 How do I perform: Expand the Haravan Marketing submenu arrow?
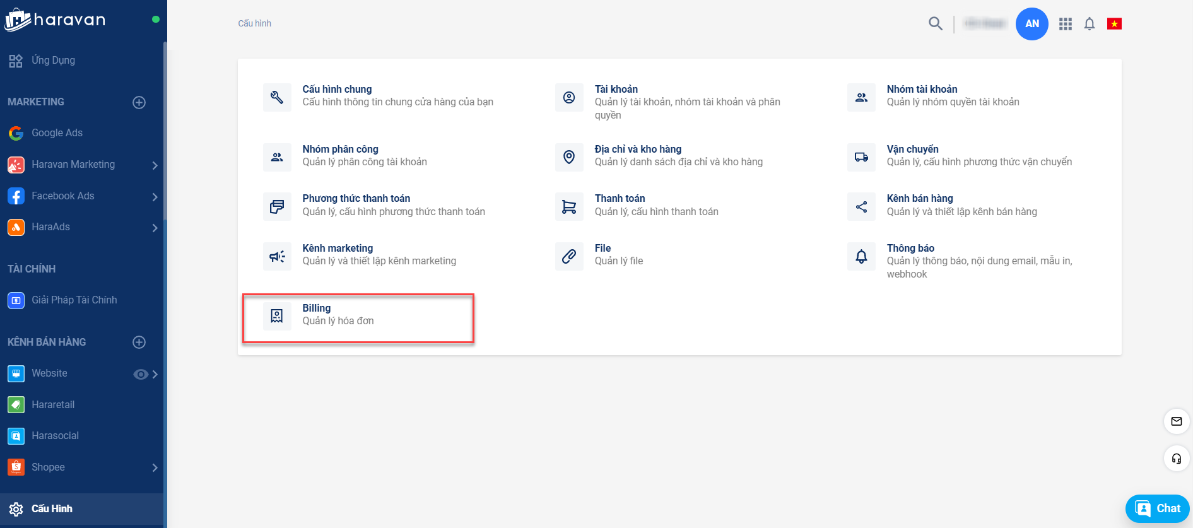(155, 165)
